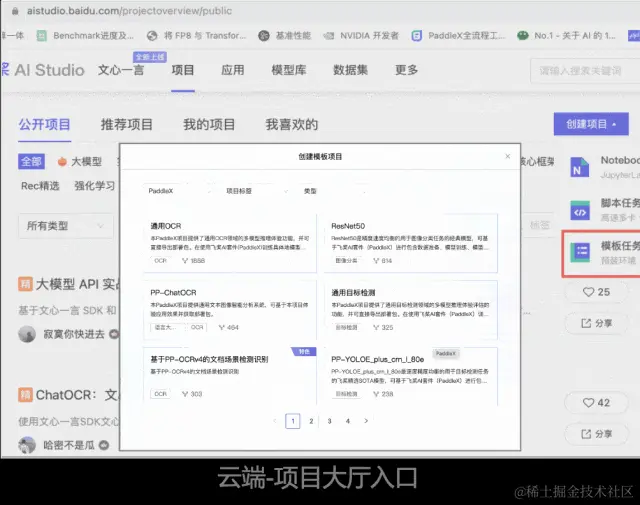Open 更多 in top navigation
This screenshot has width=640, height=505.
point(407,70)
